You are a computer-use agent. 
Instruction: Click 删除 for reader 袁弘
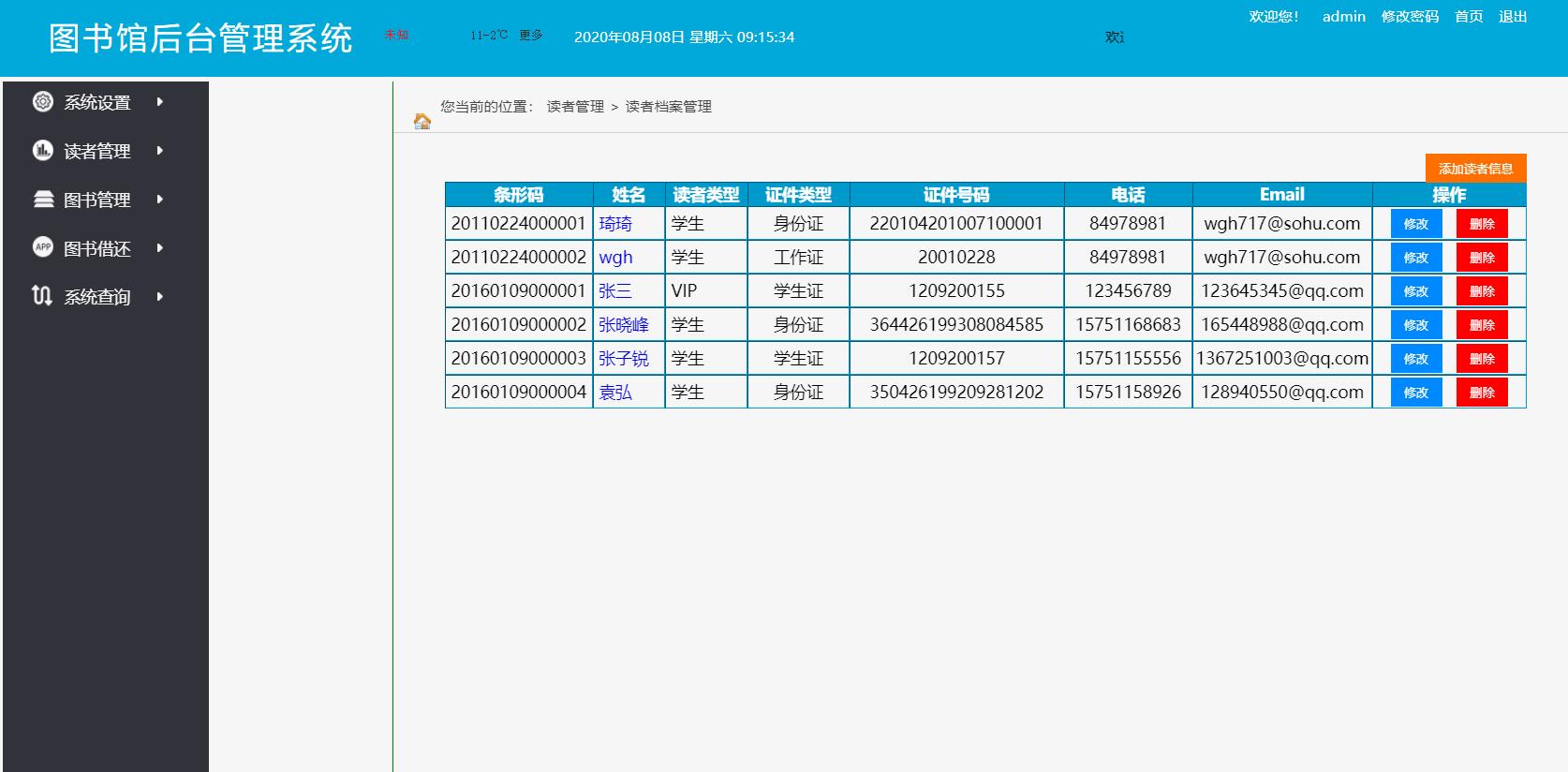1482,393
